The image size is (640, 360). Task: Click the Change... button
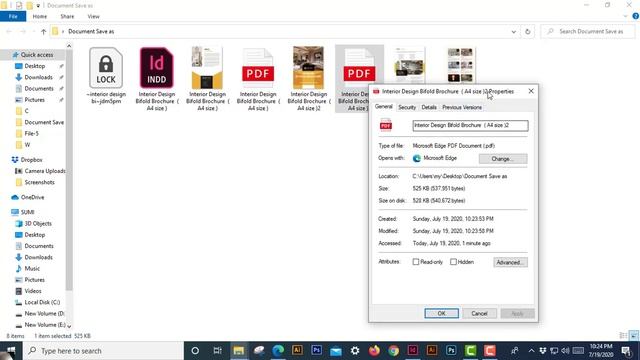pyautogui.click(x=503, y=159)
